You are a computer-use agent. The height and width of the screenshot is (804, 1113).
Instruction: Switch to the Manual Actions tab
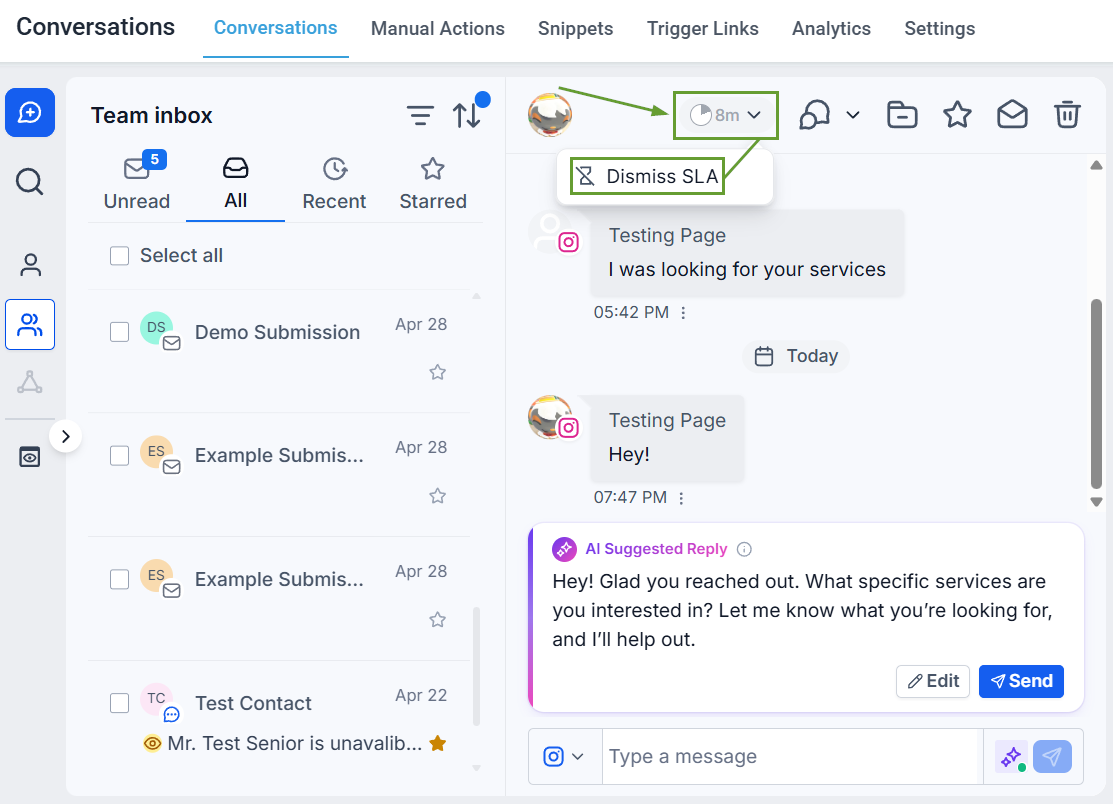coord(437,28)
